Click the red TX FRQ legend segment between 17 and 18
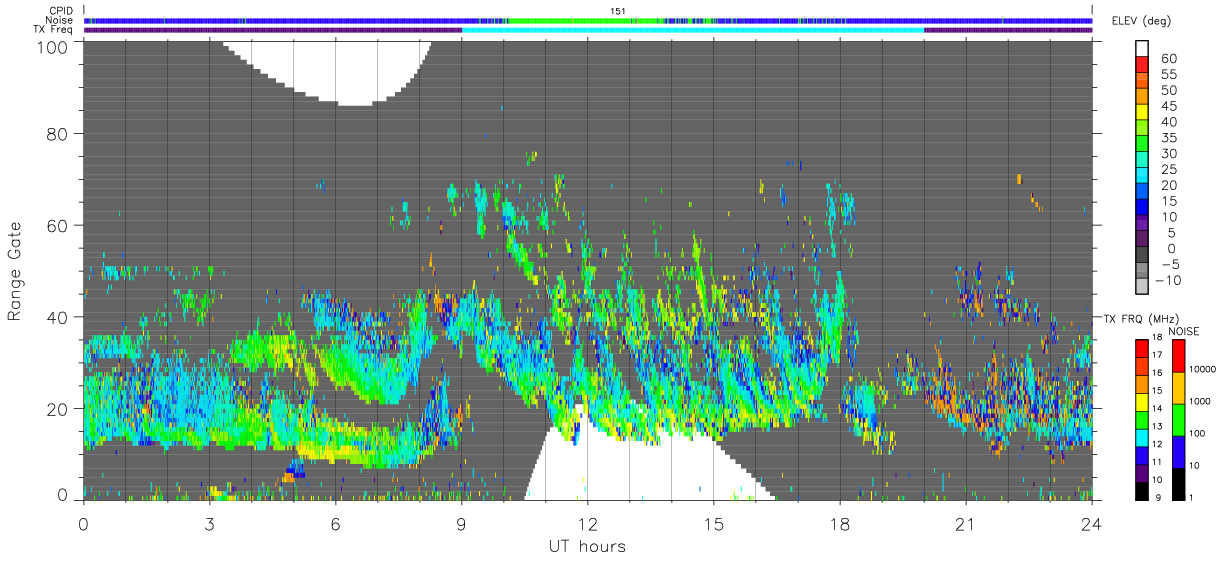 (1142, 347)
